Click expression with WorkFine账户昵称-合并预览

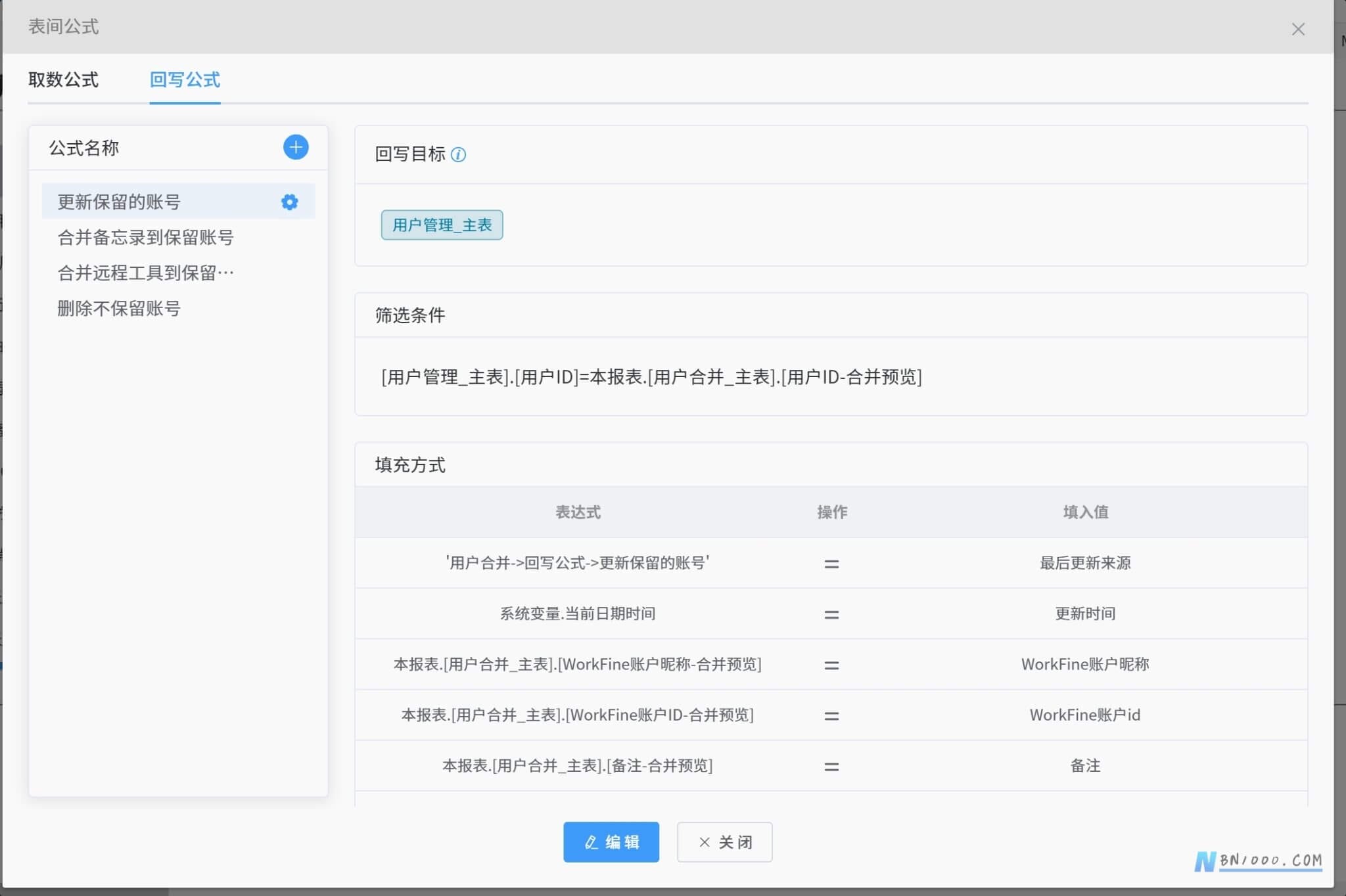(578, 664)
